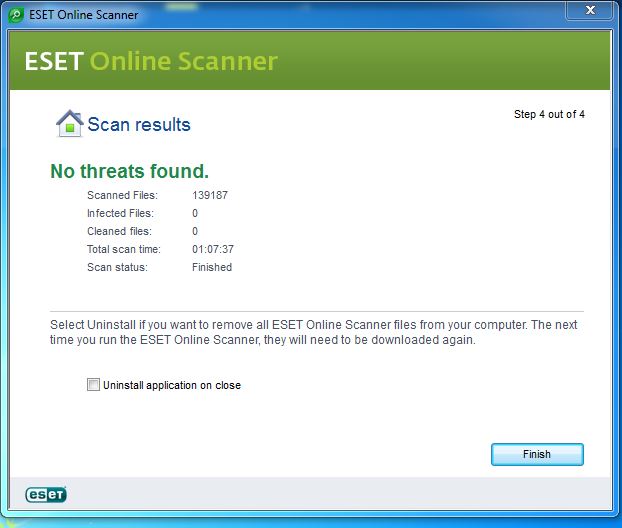The width and height of the screenshot is (622, 528).
Task: Click the 'Scan results' heading
Action: click(139, 125)
